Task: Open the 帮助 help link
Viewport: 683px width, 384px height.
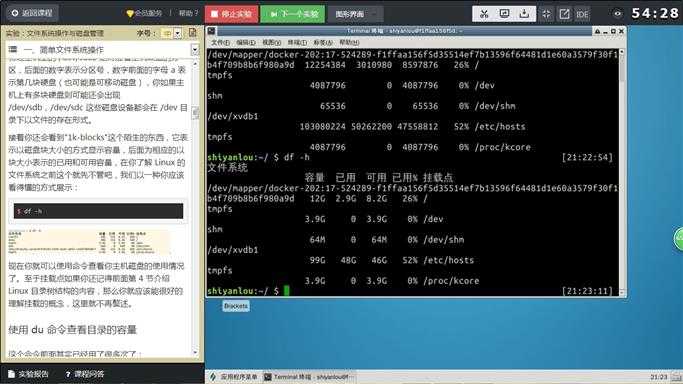Action: [188, 13]
